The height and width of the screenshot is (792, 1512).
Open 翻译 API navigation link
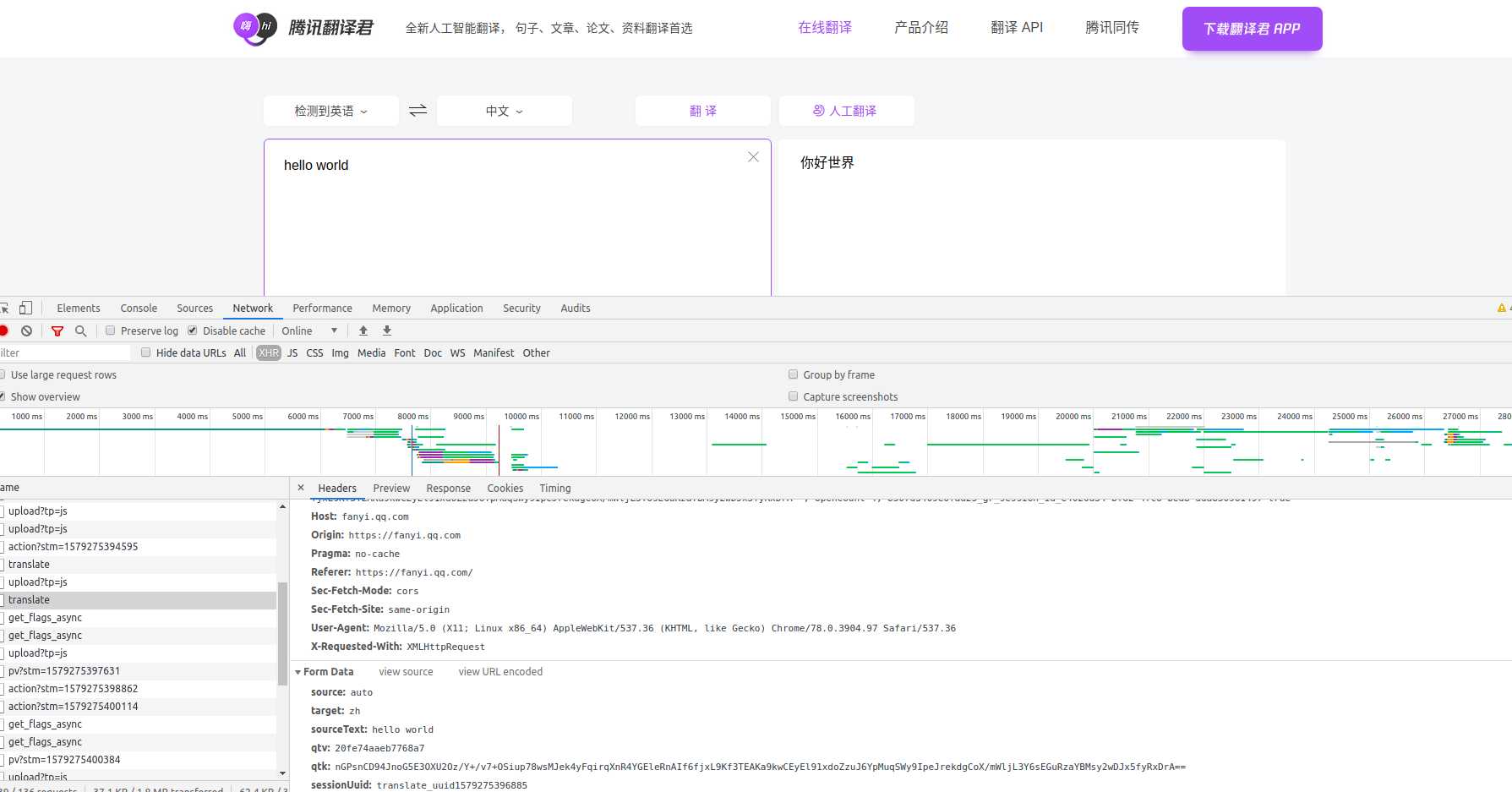pyautogui.click(x=1017, y=28)
